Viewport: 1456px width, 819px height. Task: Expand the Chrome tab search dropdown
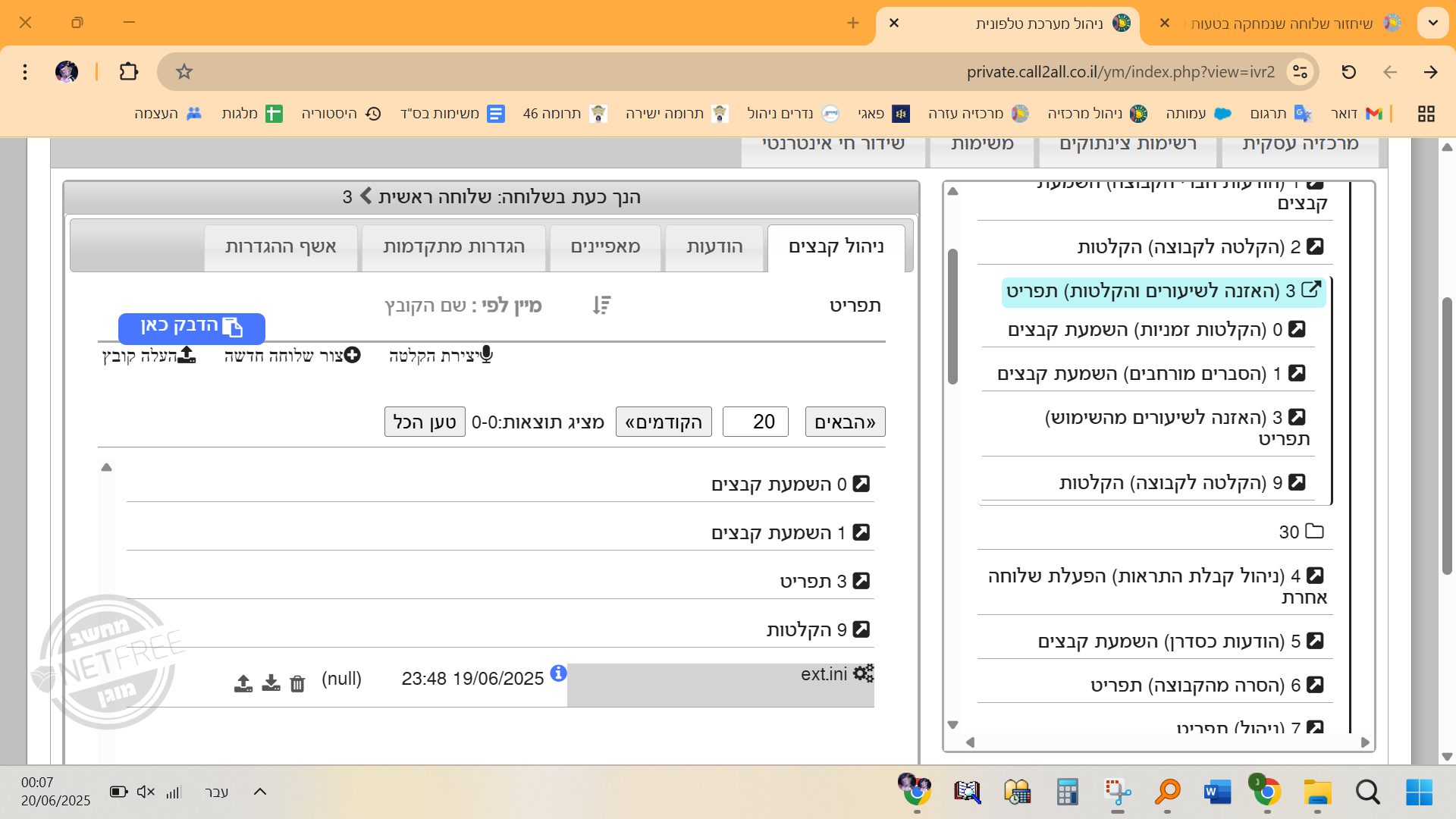[x=1433, y=23]
